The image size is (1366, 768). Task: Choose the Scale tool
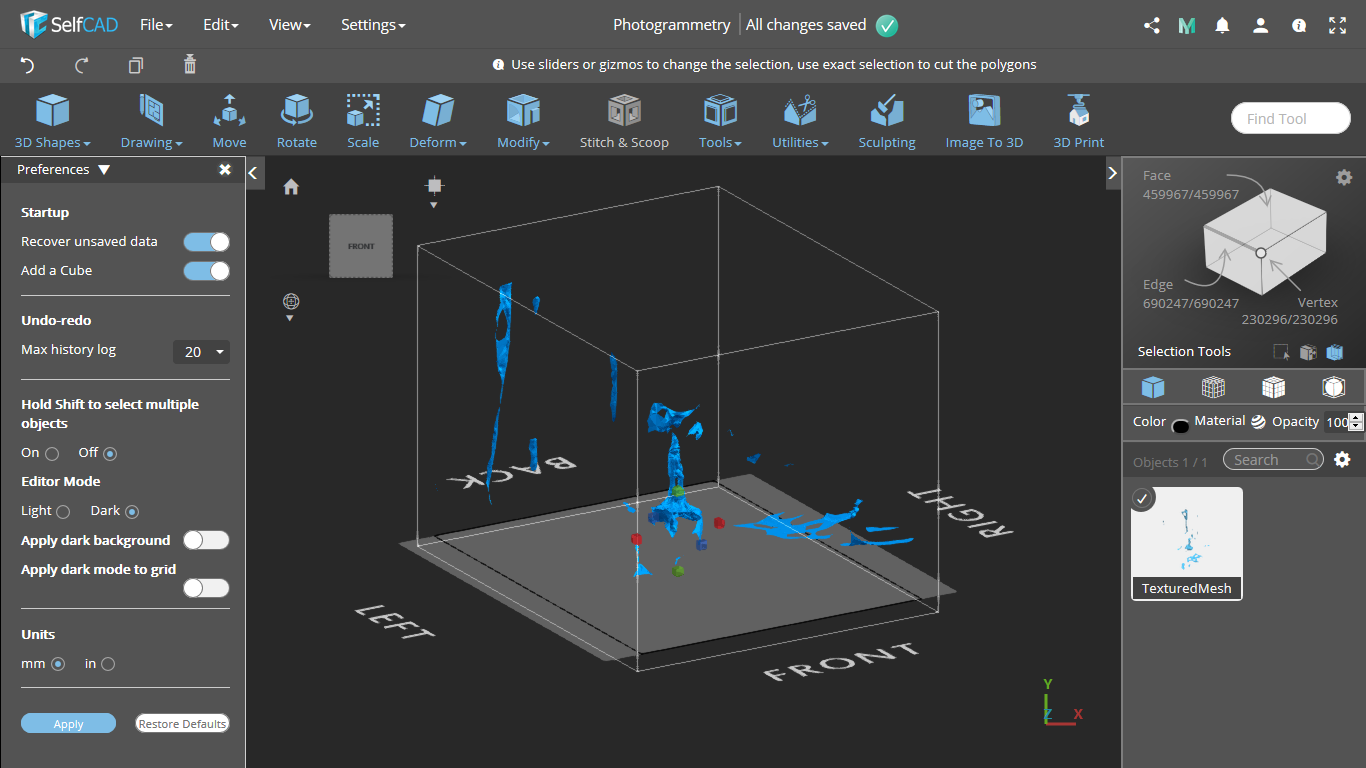tap(363, 121)
